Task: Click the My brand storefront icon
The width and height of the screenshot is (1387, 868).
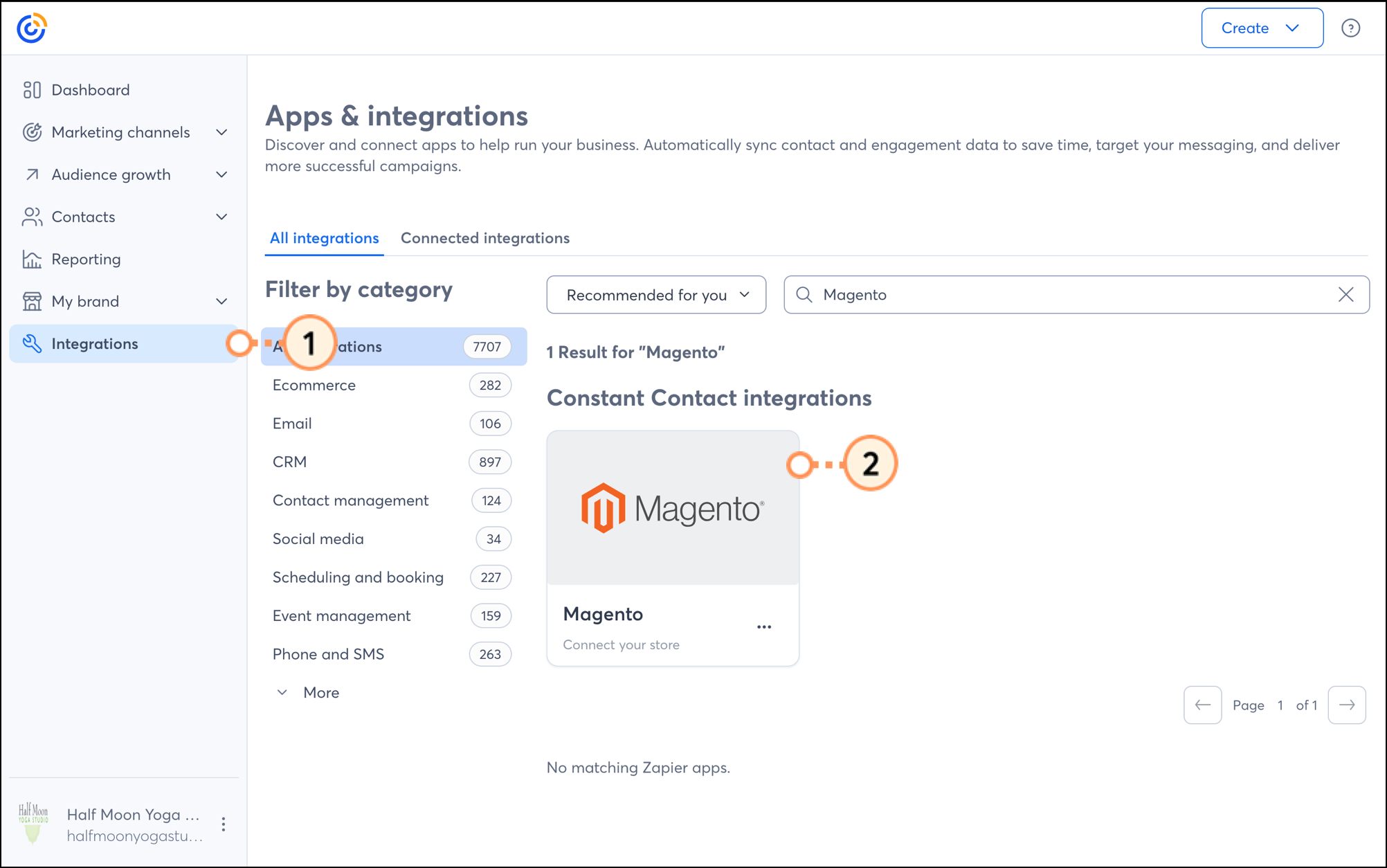Action: (x=32, y=301)
